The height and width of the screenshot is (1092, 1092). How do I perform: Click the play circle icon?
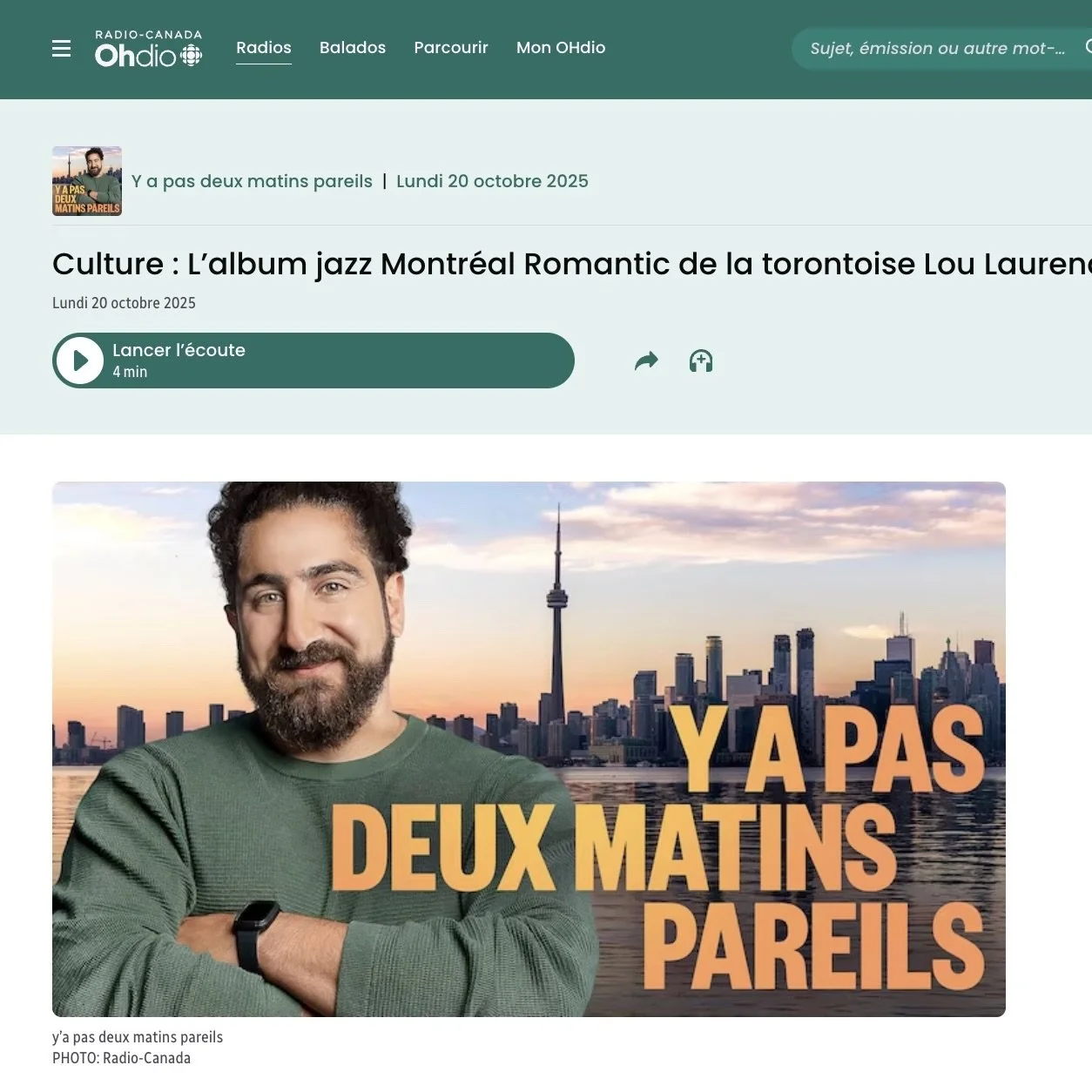(81, 361)
